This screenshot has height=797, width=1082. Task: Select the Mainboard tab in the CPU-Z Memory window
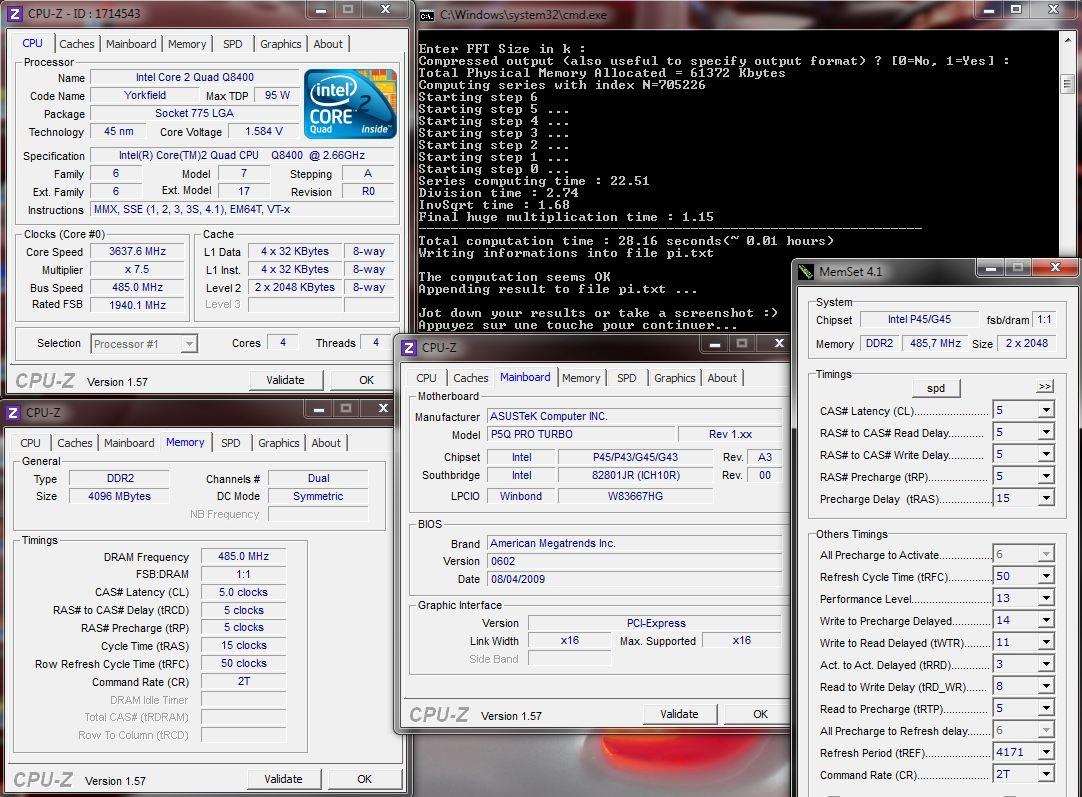pyautogui.click(x=129, y=443)
